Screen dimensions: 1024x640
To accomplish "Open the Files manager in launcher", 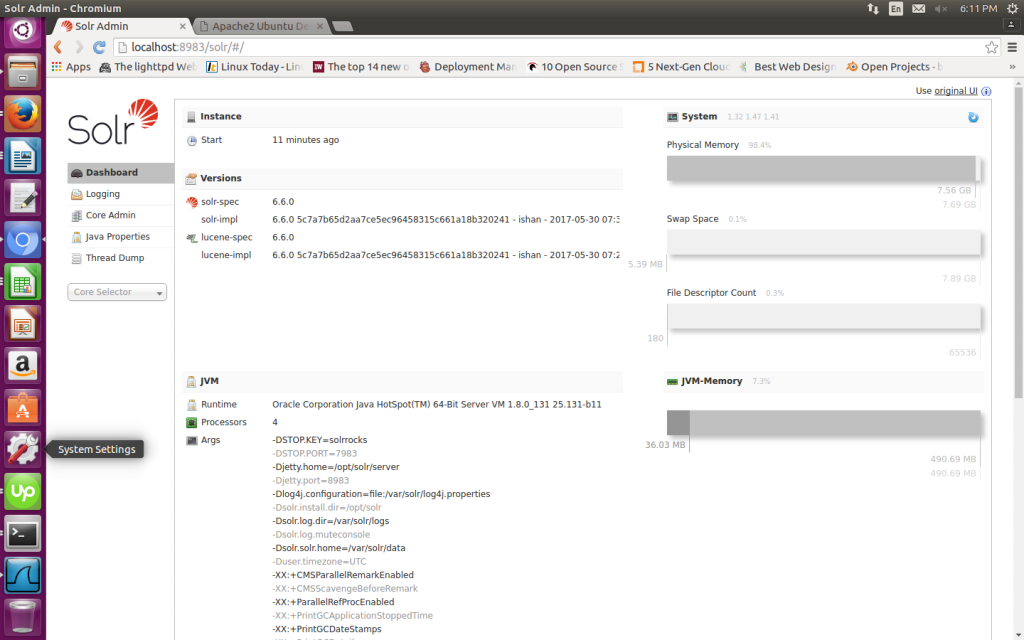I will 23,72.
